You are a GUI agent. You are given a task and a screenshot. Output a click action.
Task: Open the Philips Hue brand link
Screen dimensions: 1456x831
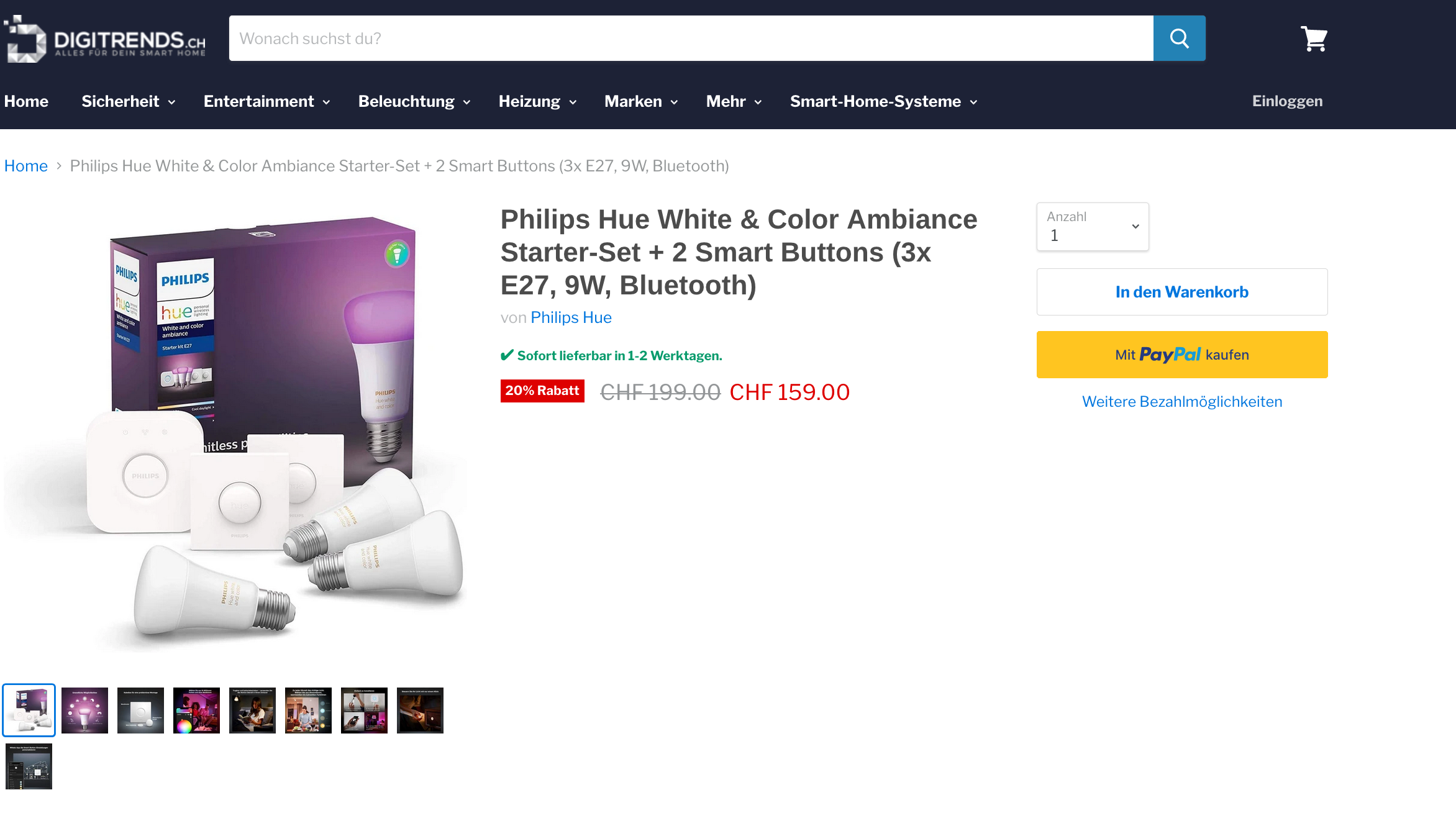pyautogui.click(x=571, y=317)
